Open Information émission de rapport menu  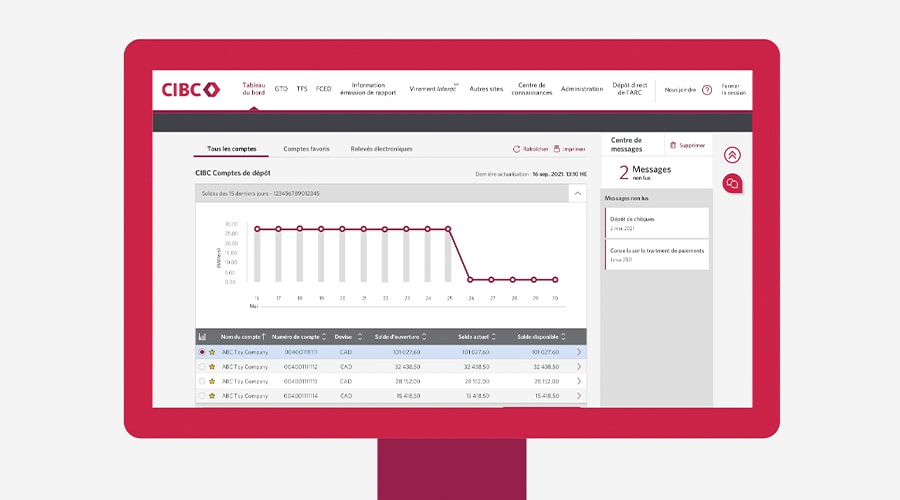(x=368, y=89)
